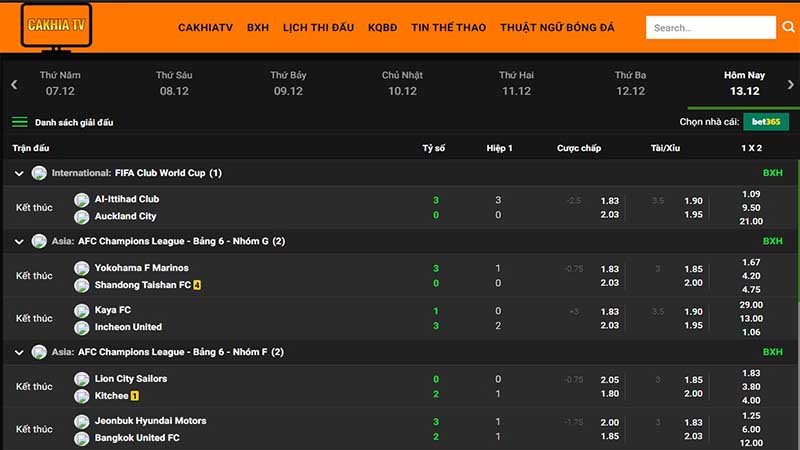The height and width of the screenshot is (450, 800).
Task: Click the 21.00 odds in Al-Ittihad match
Action: click(751, 221)
